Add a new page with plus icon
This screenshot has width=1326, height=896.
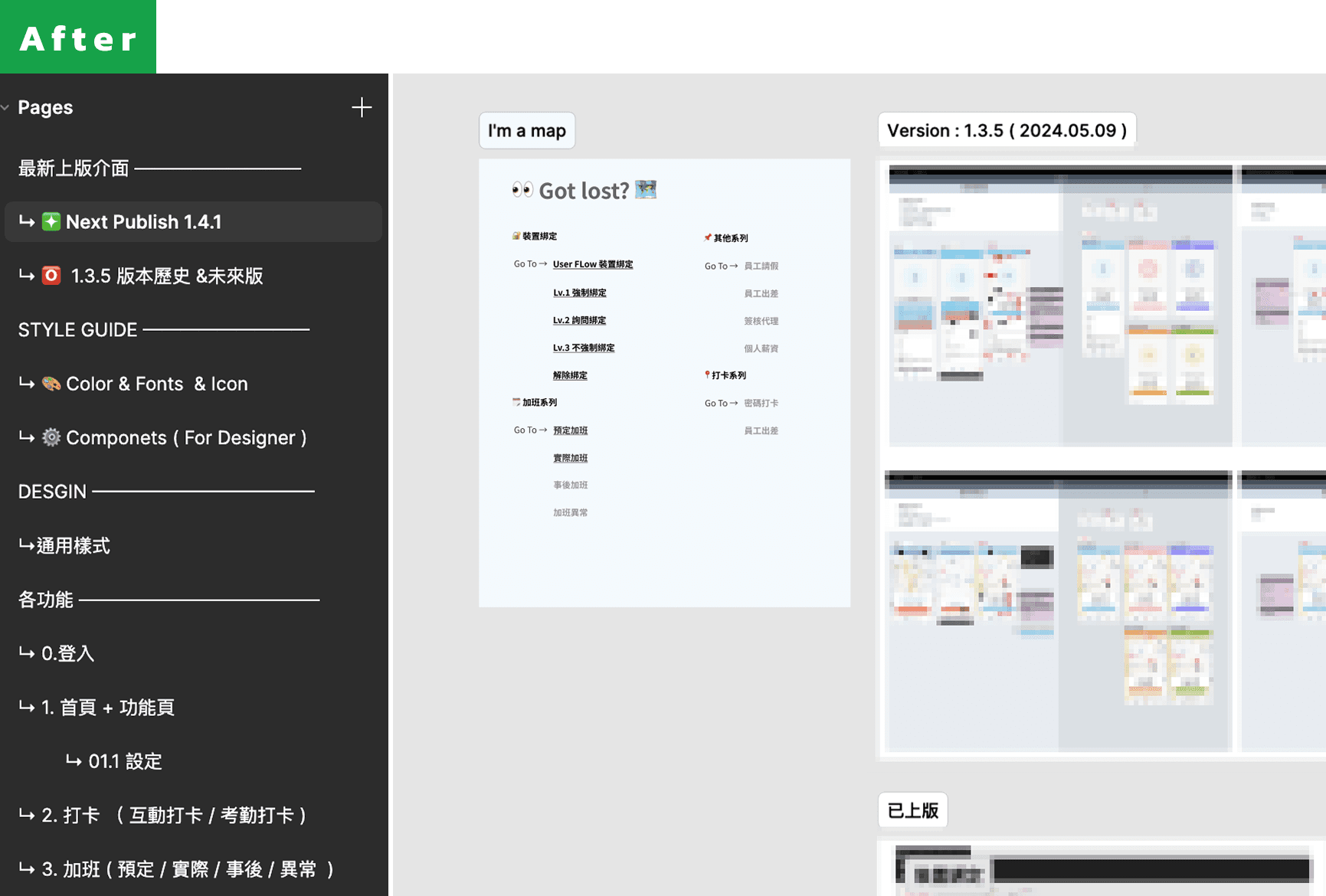pos(362,107)
